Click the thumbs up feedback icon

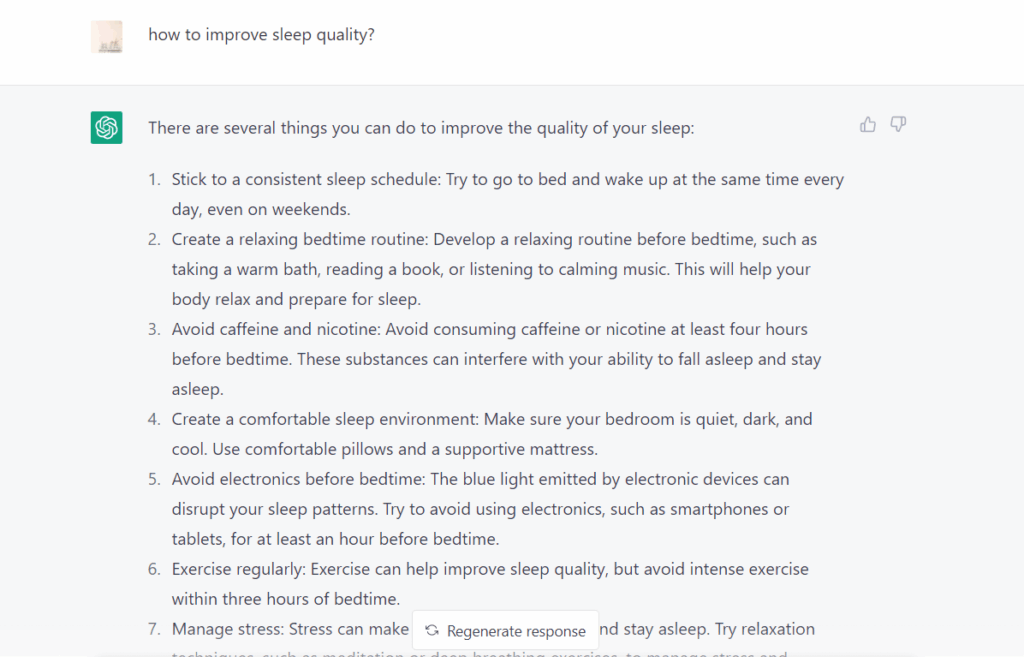(867, 125)
